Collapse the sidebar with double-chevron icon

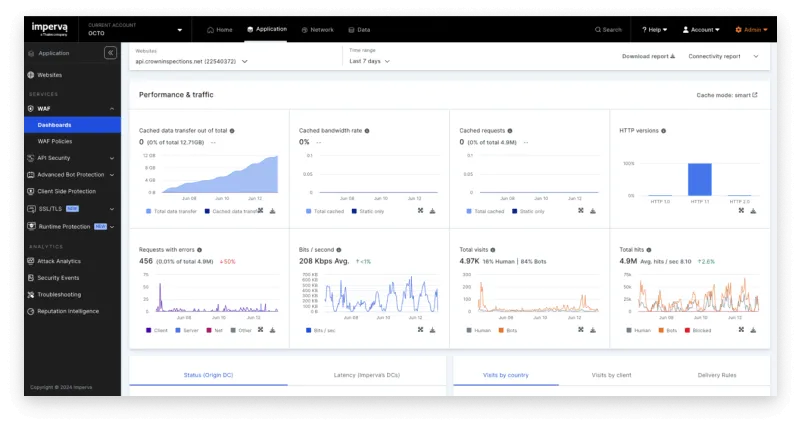[x=110, y=53]
